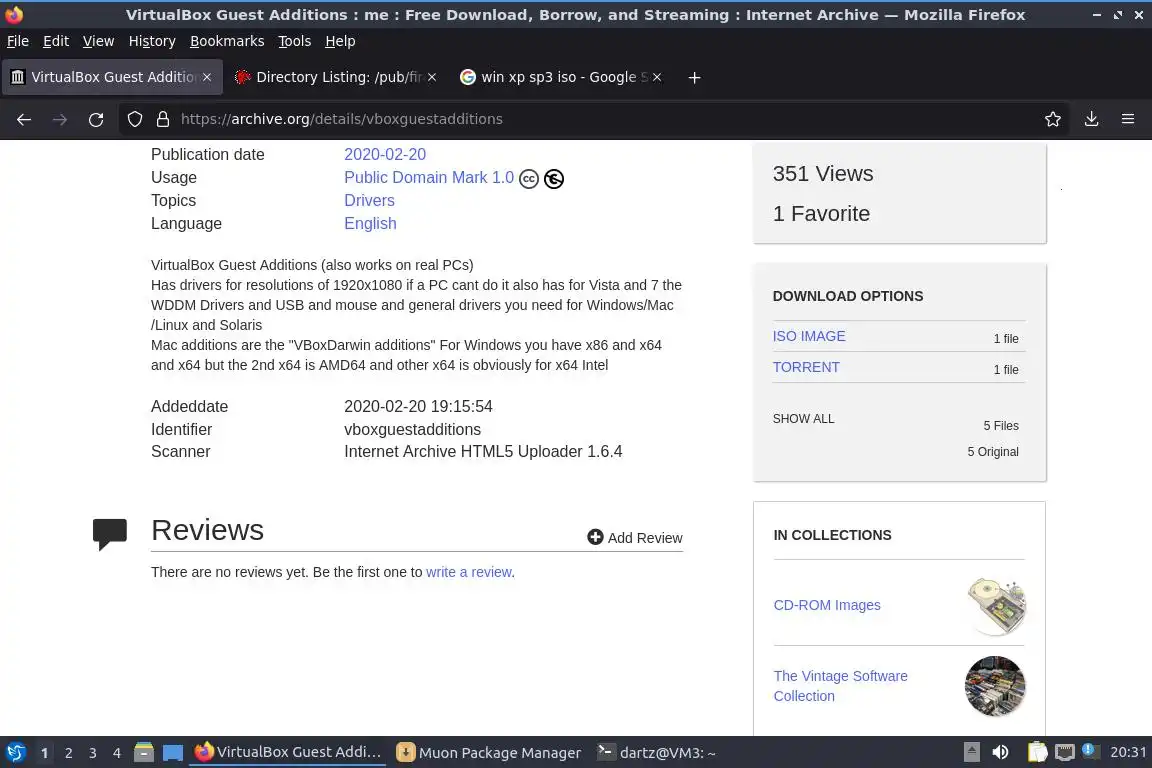Switch to virtual desktop 3

click(93, 753)
